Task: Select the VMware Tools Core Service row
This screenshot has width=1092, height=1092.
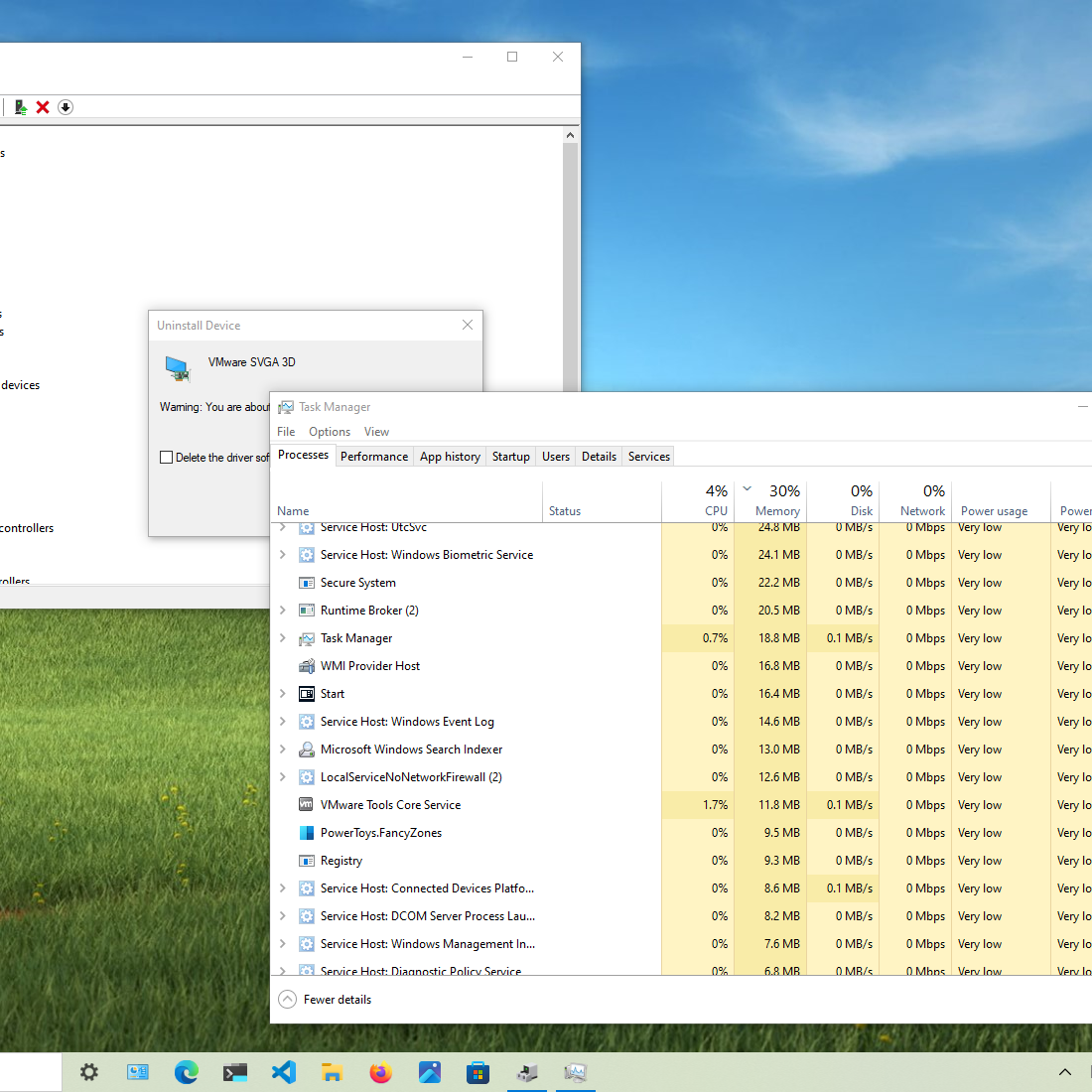Action: tap(390, 804)
